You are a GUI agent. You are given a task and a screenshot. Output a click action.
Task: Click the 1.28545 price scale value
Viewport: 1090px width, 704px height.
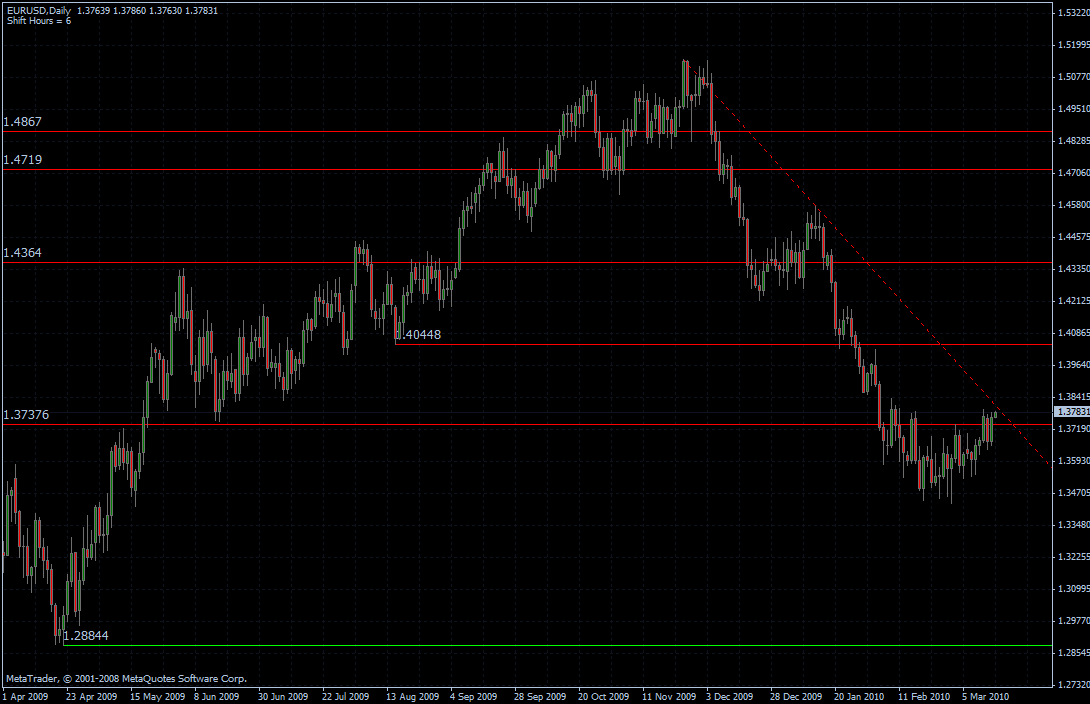pyautogui.click(x=1074, y=653)
